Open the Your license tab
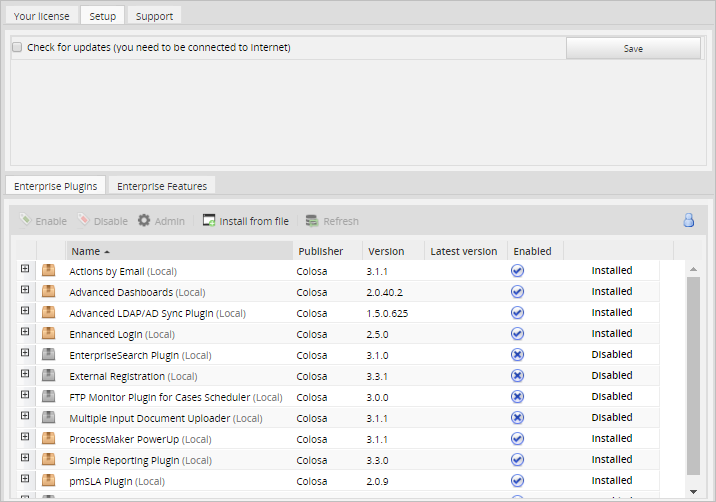 point(40,16)
